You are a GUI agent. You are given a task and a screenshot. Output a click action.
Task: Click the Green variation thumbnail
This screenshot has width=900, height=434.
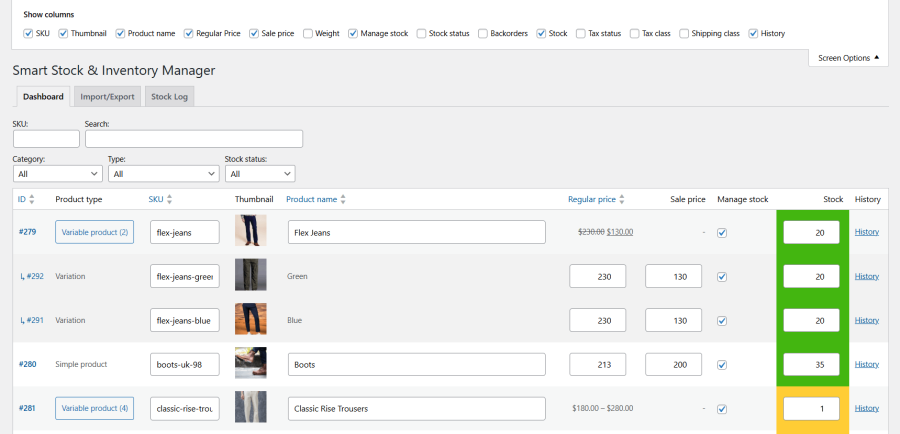tap(251, 276)
